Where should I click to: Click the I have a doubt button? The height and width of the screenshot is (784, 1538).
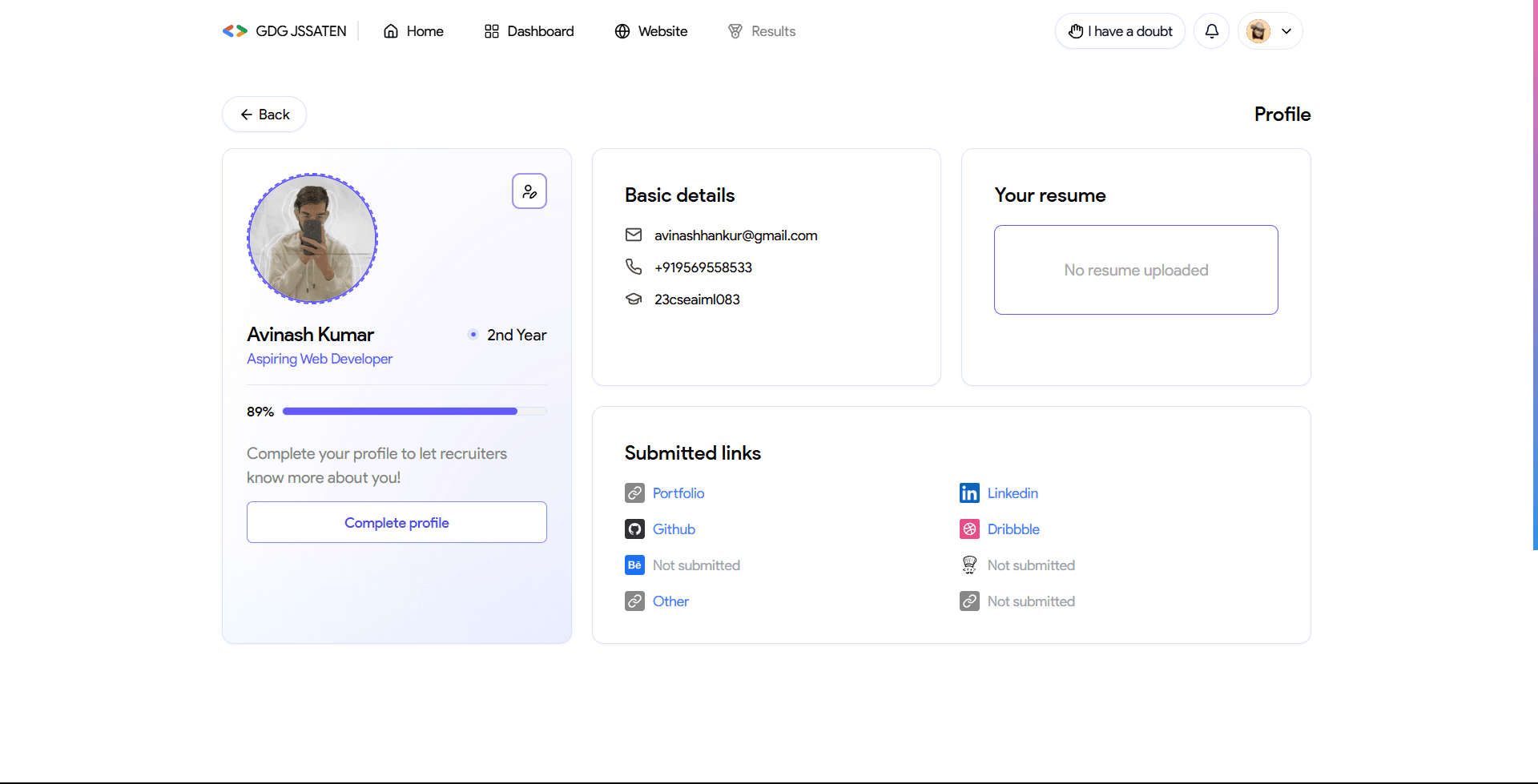click(x=1120, y=31)
